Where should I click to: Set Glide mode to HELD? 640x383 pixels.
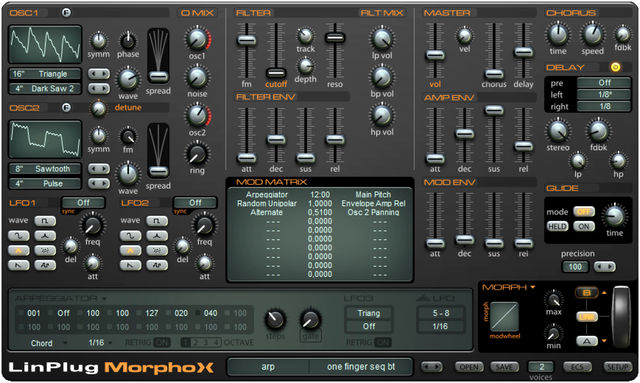(x=557, y=226)
